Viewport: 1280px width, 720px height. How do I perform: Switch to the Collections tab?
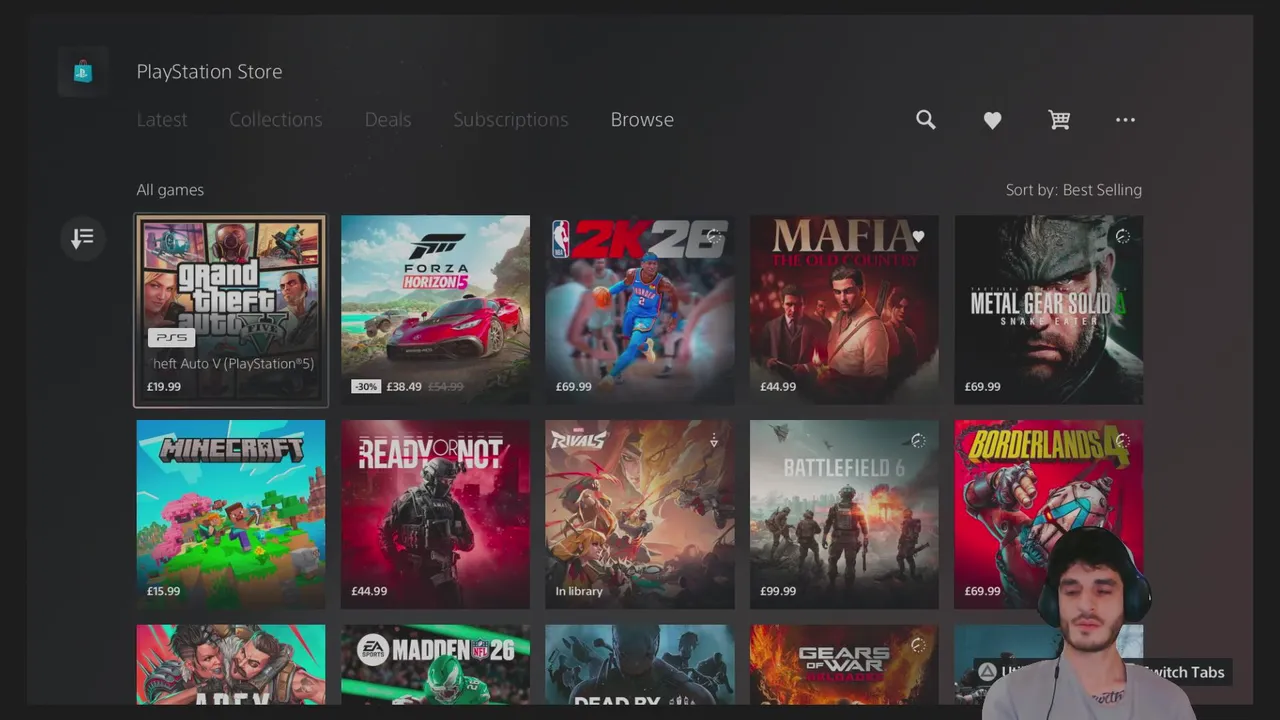pyautogui.click(x=276, y=119)
